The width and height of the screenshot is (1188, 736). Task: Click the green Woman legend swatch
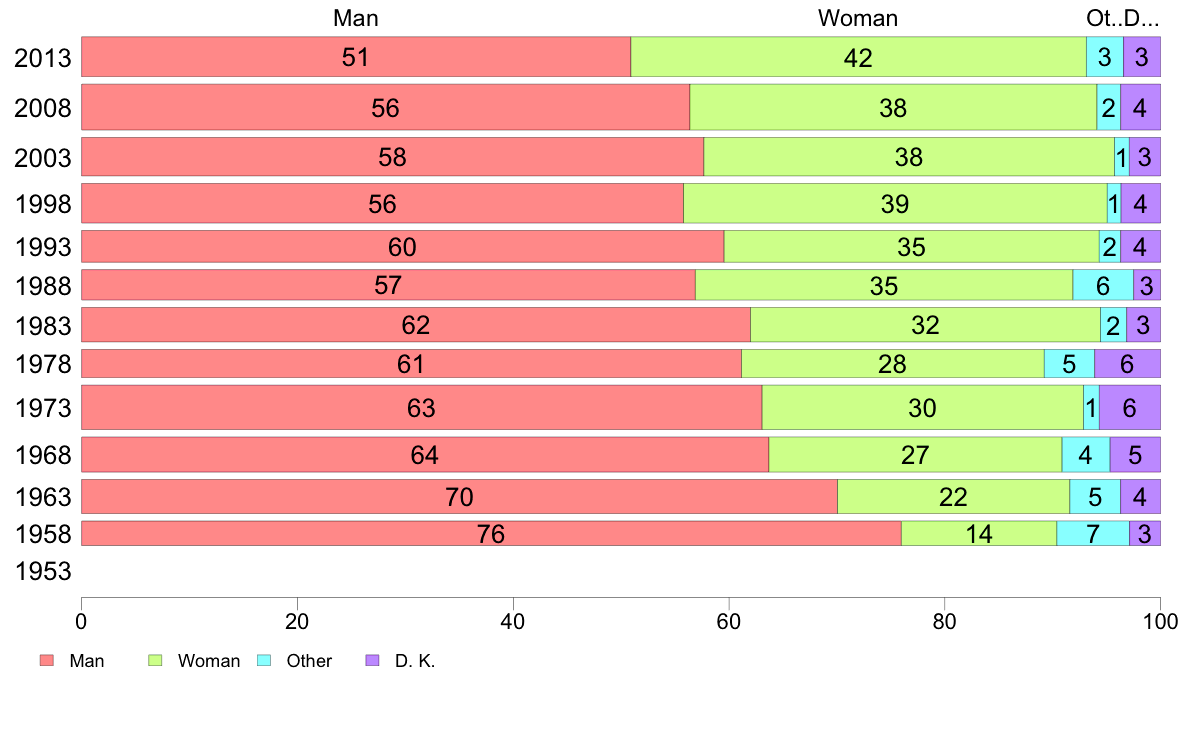click(155, 661)
